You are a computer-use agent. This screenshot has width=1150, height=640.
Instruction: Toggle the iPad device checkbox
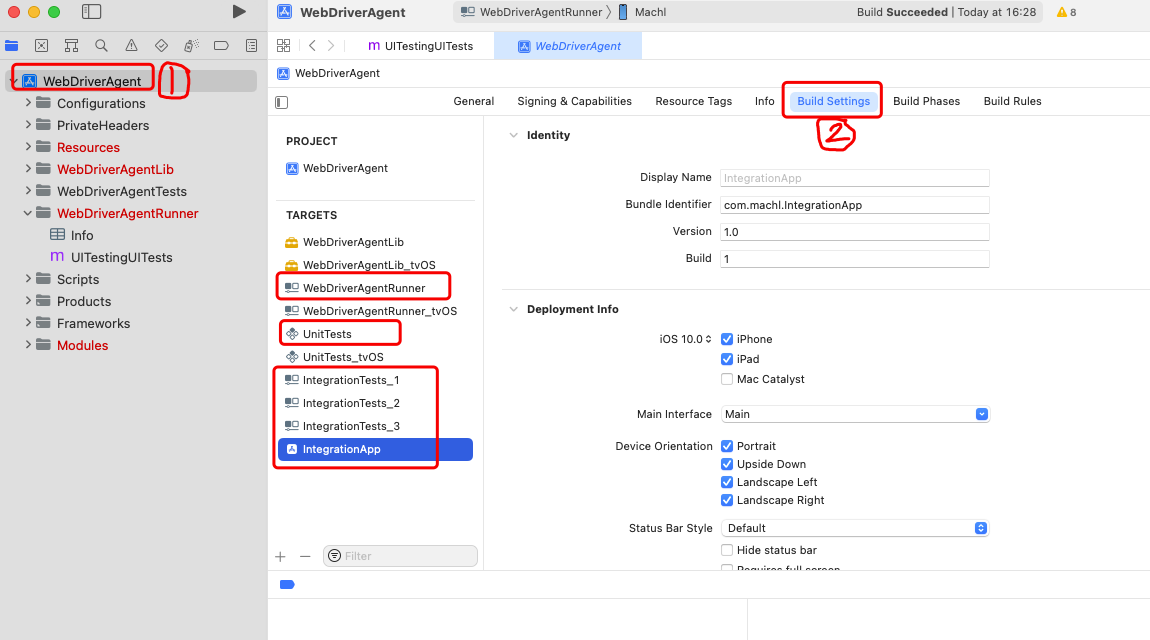coord(727,359)
